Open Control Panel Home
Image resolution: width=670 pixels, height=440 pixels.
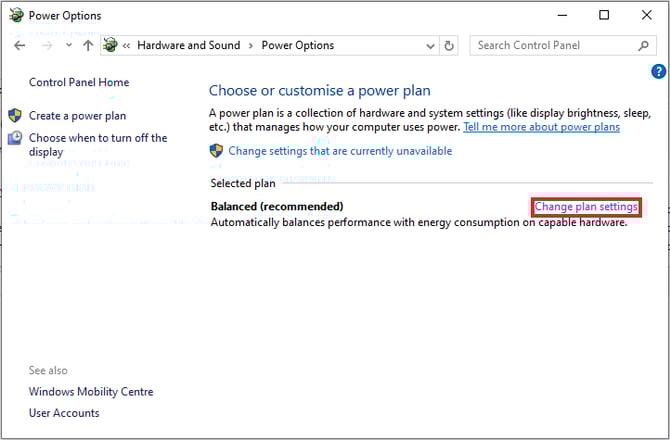79,82
